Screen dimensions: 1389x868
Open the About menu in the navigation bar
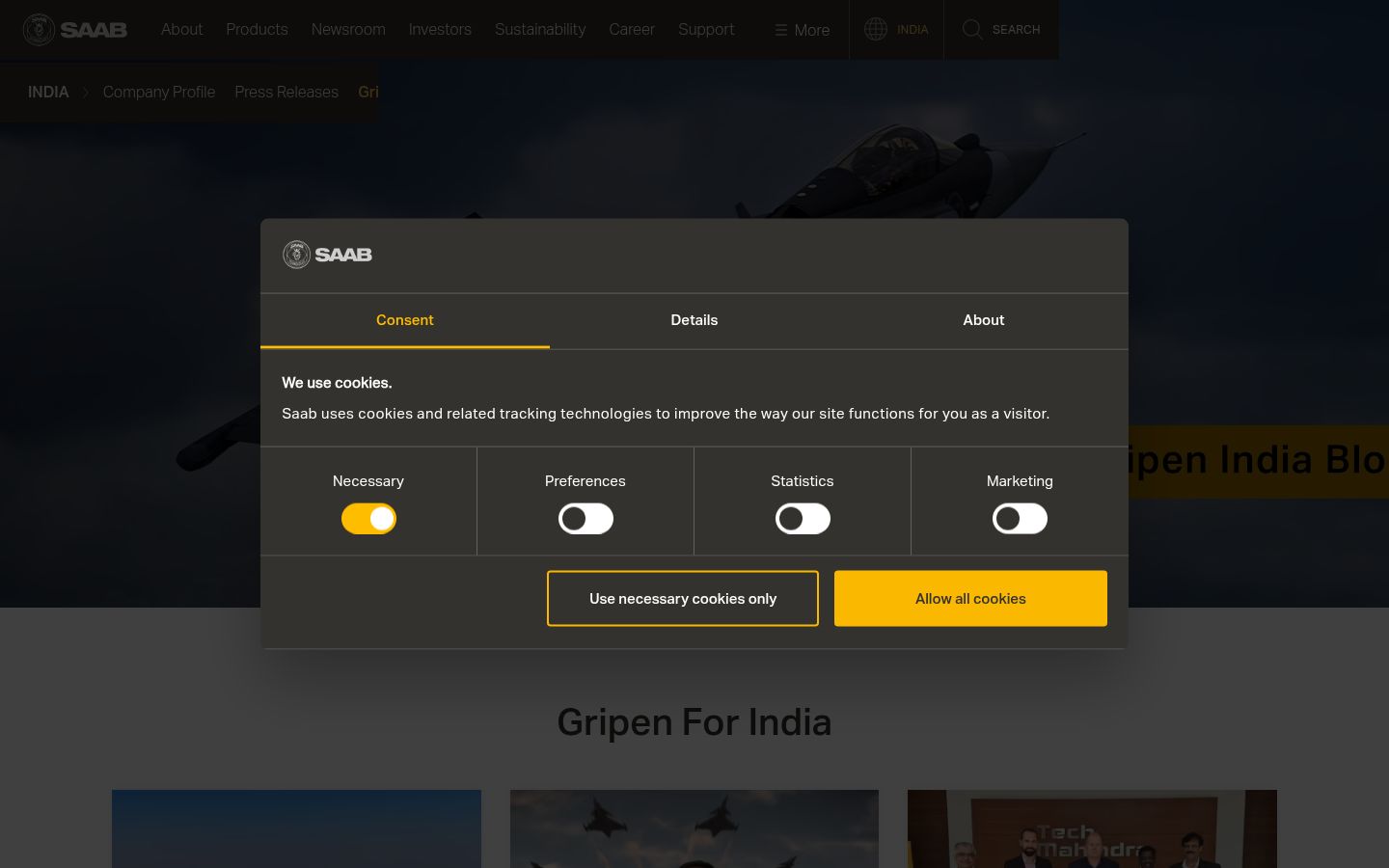181,30
